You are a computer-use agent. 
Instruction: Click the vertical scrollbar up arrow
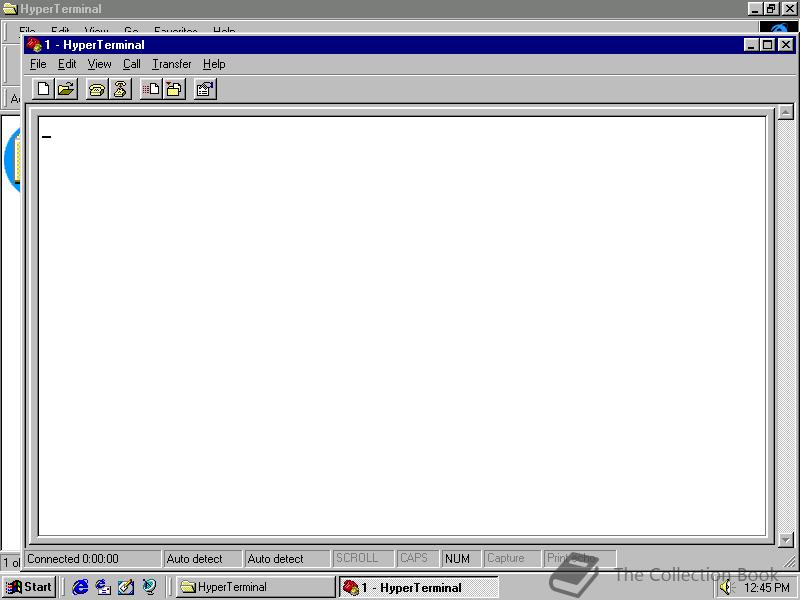[x=786, y=112]
